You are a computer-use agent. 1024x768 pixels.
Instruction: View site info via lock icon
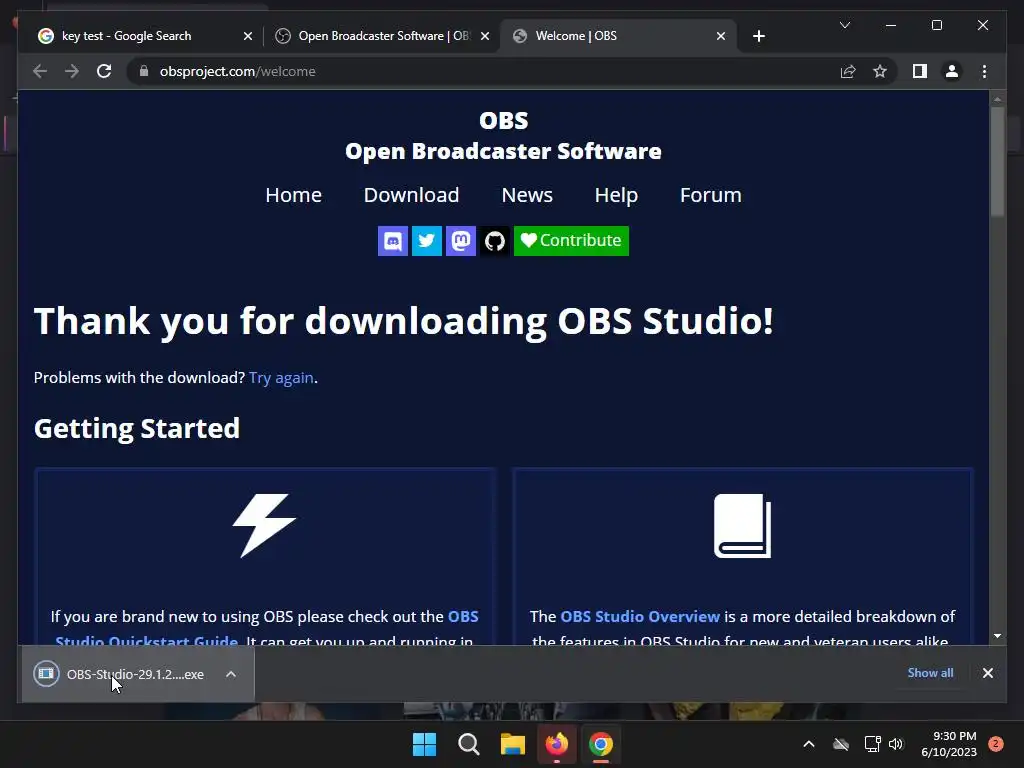pos(144,71)
